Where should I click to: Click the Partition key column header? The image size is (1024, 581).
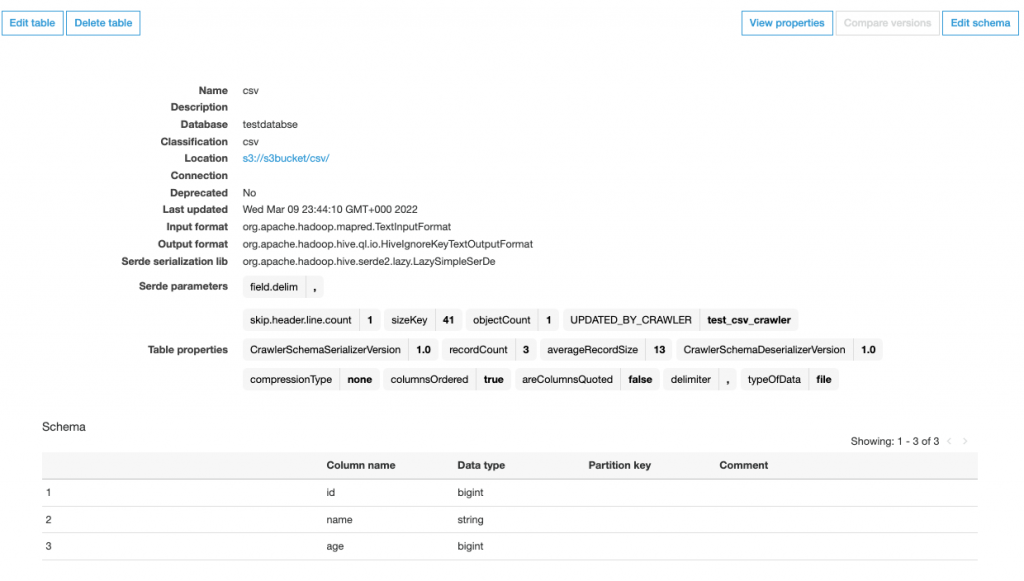pyautogui.click(x=619, y=465)
